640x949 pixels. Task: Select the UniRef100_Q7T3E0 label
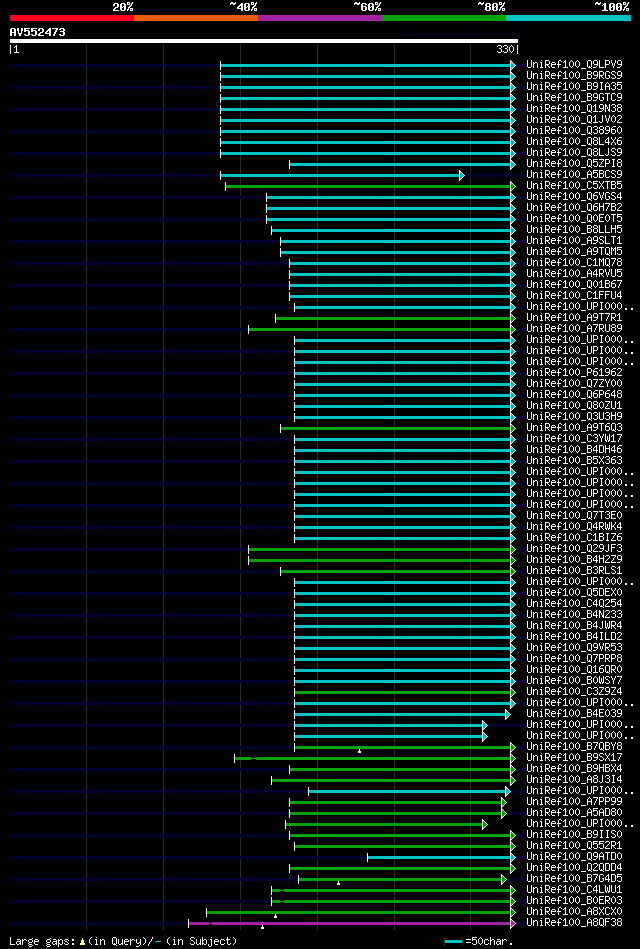(574, 516)
